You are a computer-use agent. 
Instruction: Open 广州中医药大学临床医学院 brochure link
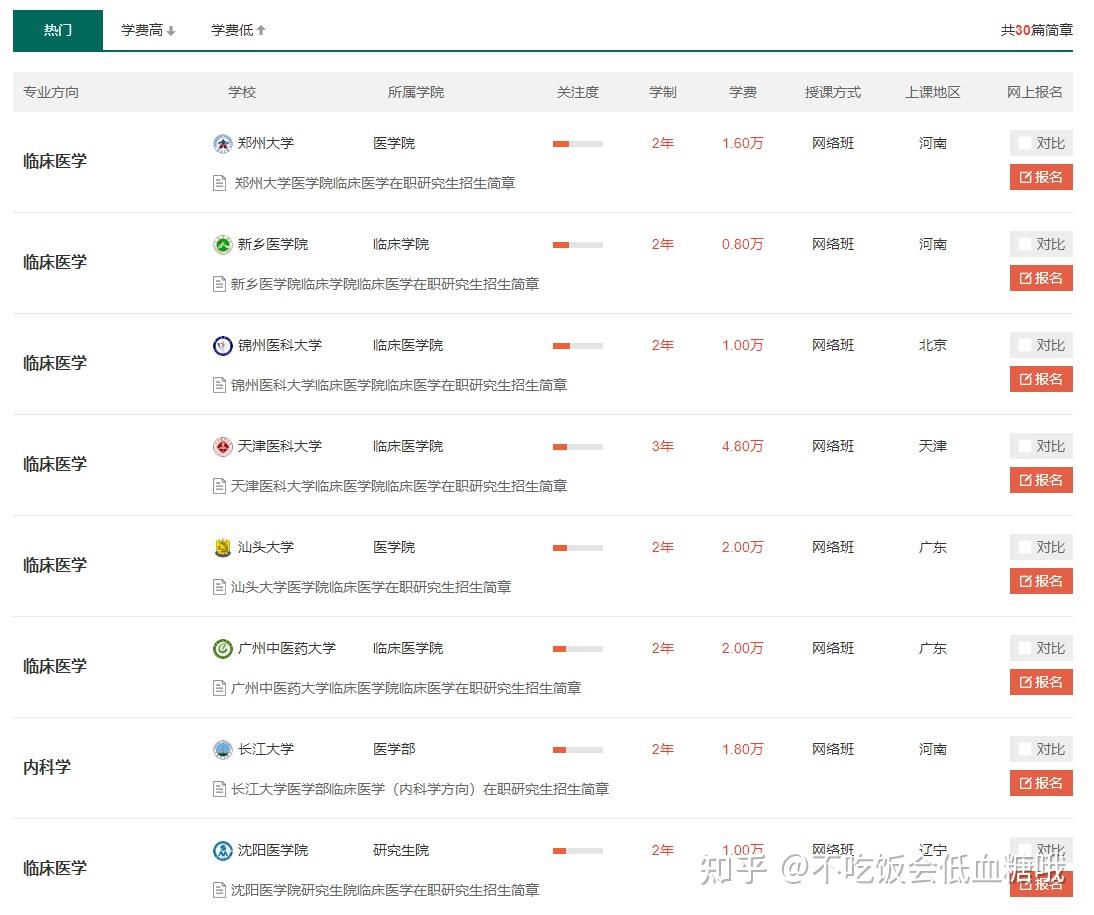click(406, 688)
